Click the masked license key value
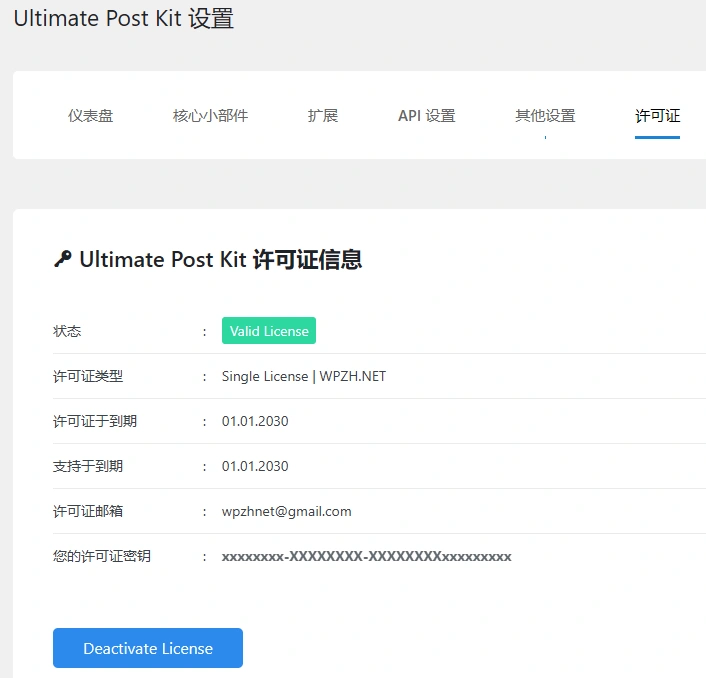The image size is (706, 678). [x=367, y=556]
